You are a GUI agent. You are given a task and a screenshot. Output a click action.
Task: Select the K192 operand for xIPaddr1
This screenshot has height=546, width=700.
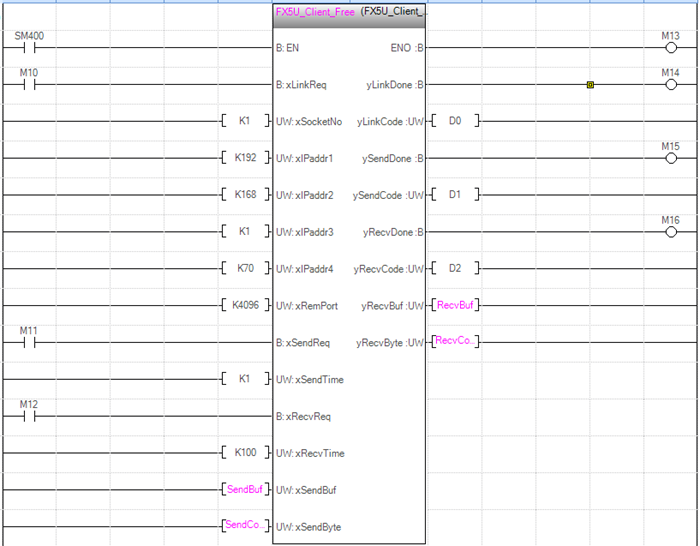coord(245,158)
